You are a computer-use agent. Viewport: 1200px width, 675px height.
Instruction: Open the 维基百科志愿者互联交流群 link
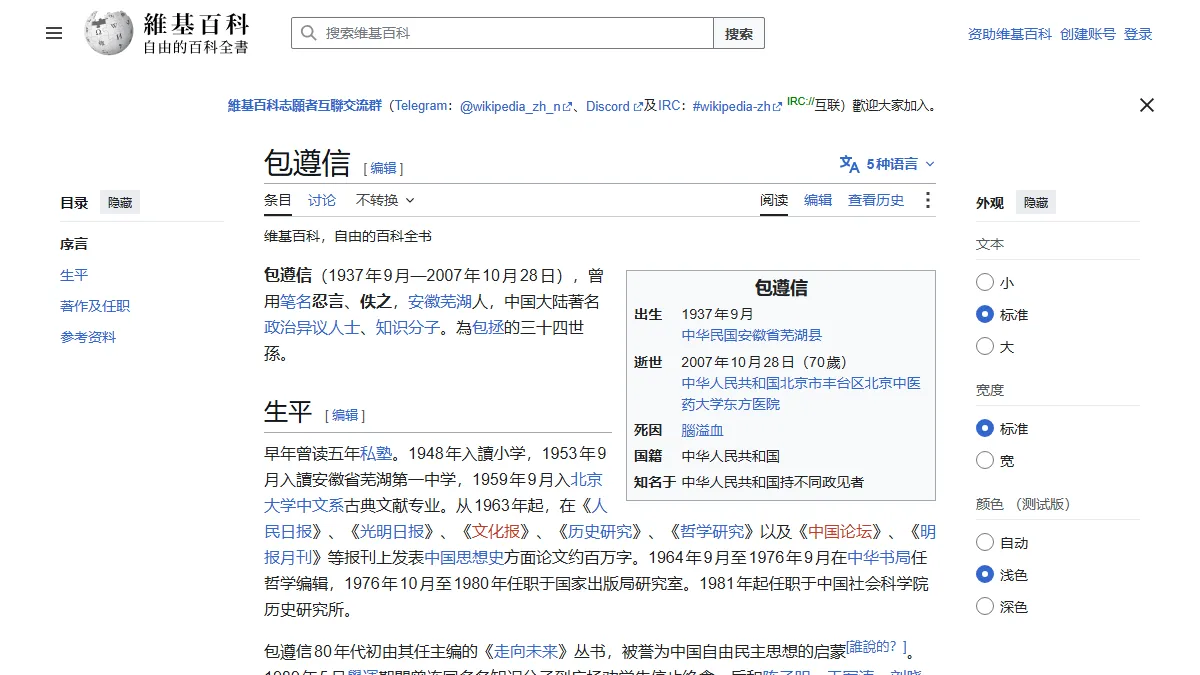tap(305, 106)
